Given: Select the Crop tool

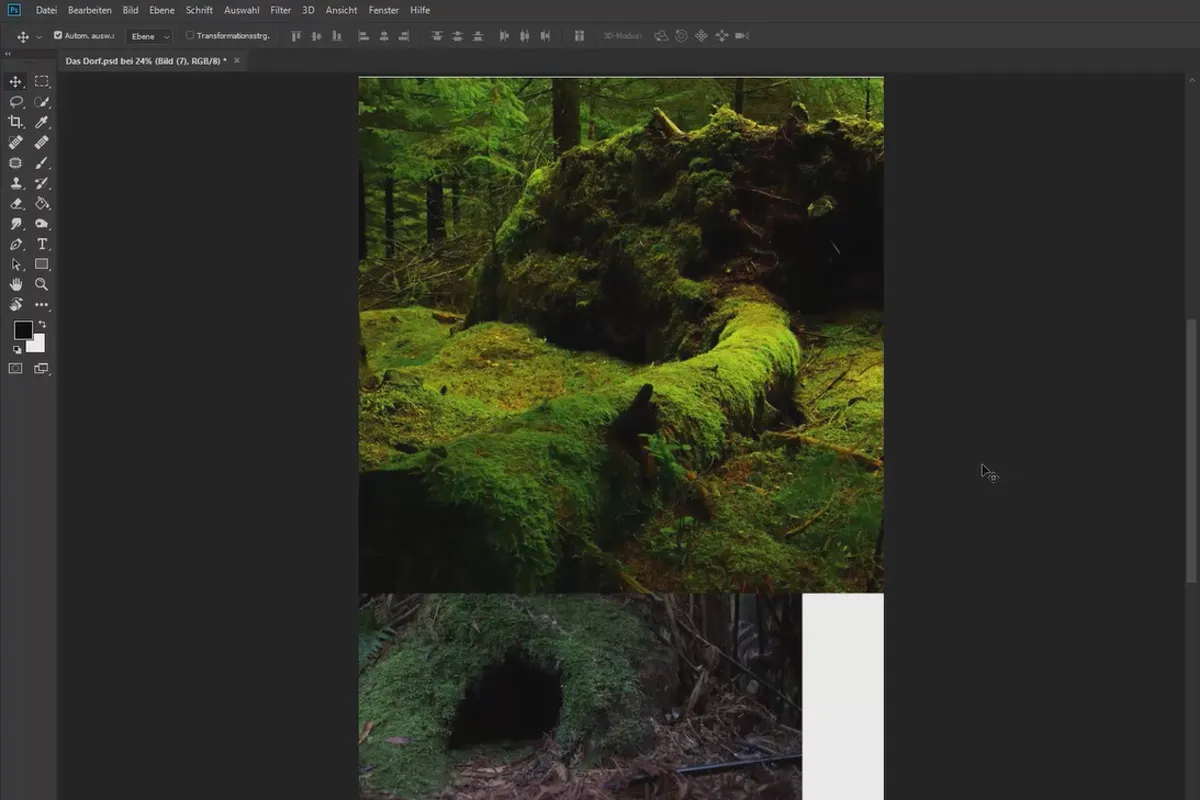Looking at the screenshot, I should point(16,122).
